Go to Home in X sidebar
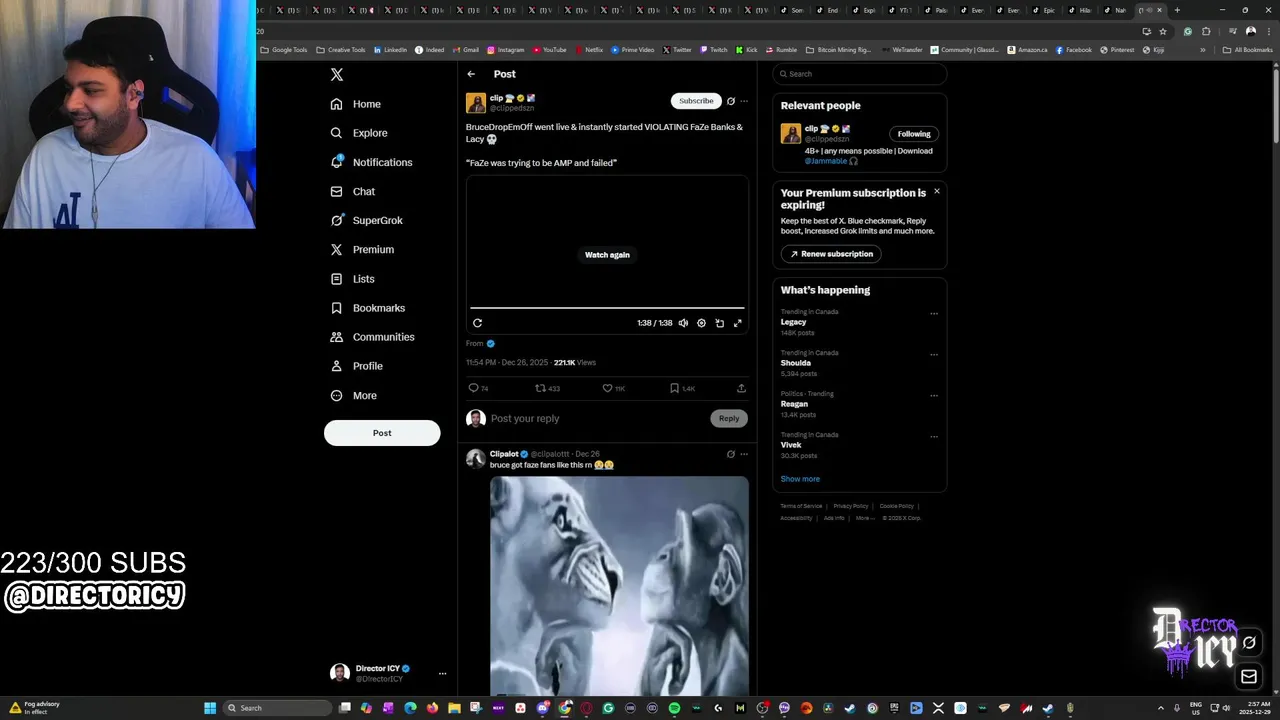Screen dimensions: 1280x720 click(x=355, y=104)
